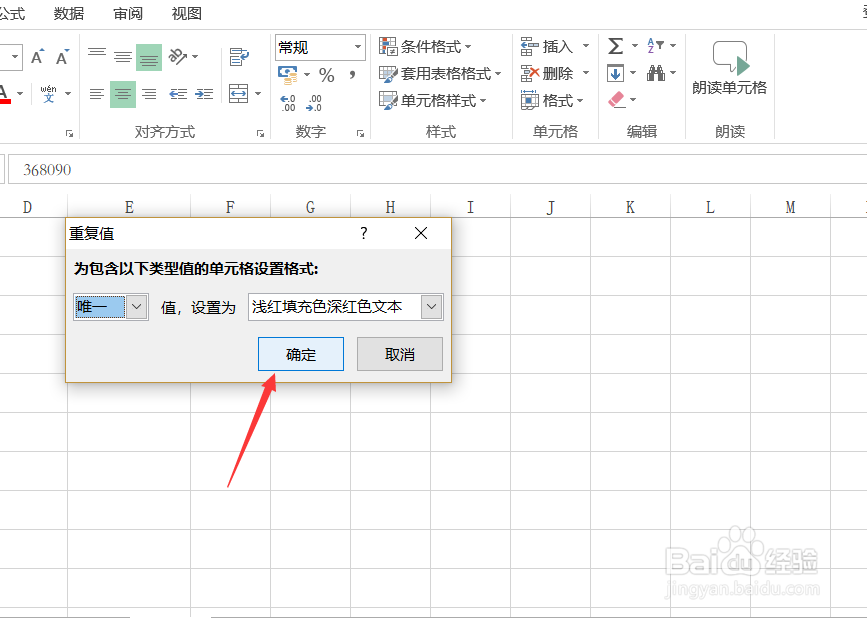The width and height of the screenshot is (867, 618).
Task: Decrease the cell indent
Action: pos(178,94)
